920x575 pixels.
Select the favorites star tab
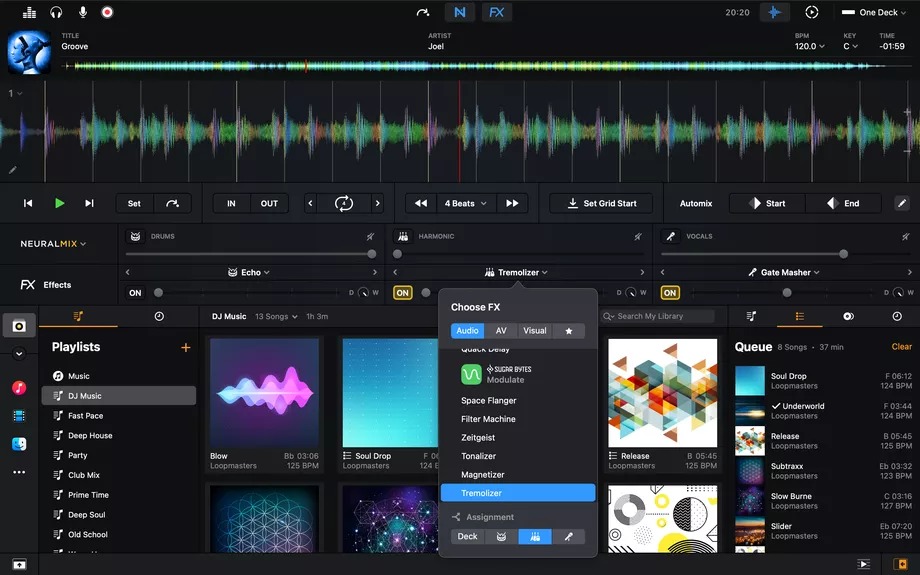pyautogui.click(x=569, y=331)
